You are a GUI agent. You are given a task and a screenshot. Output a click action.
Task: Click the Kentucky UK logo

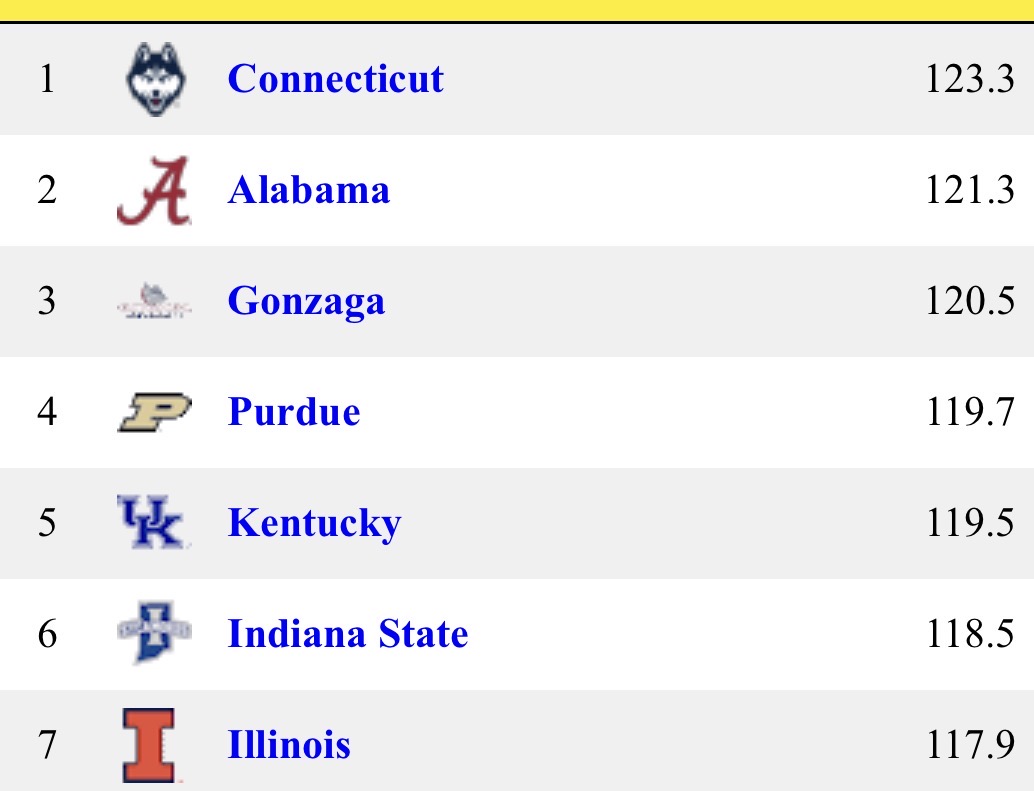(x=151, y=523)
